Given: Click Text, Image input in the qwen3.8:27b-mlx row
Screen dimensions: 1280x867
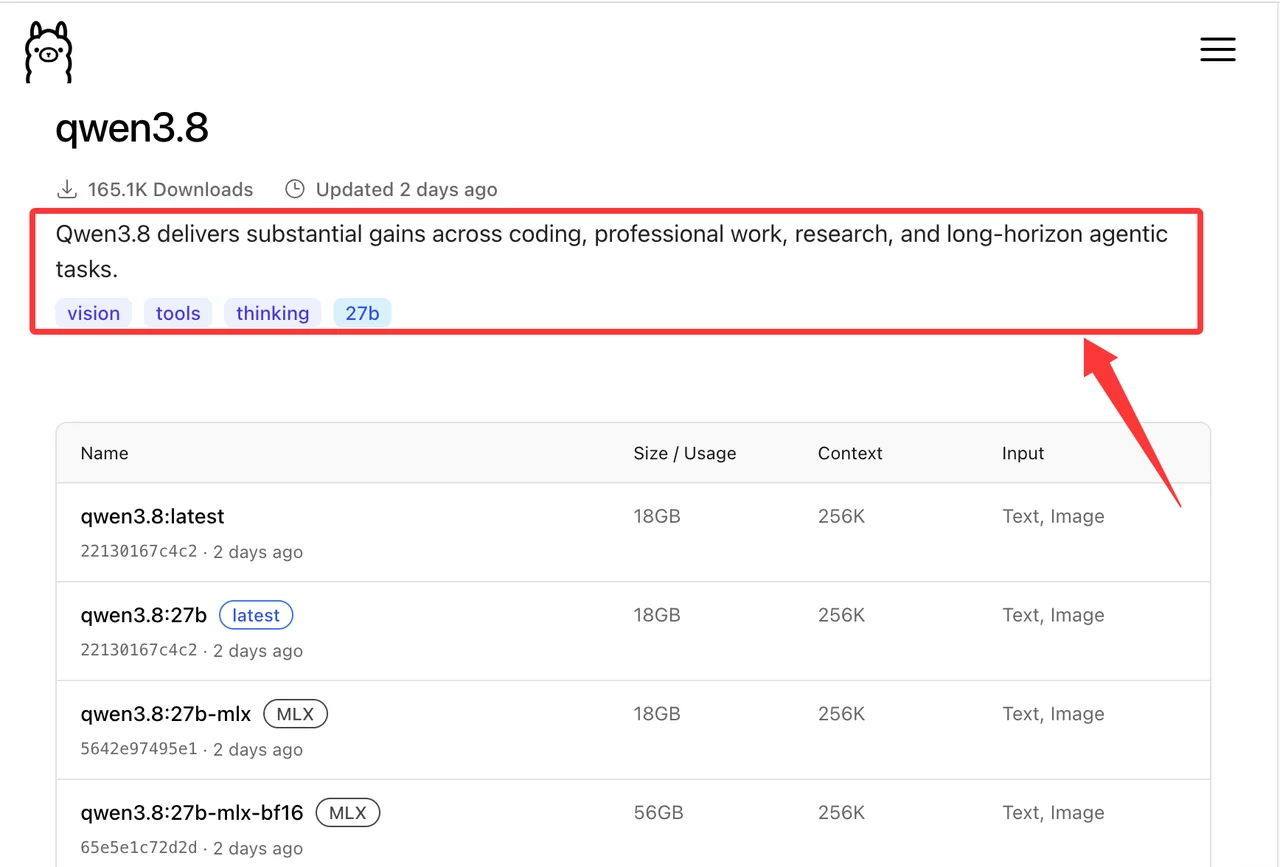Looking at the screenshot, I should pos(1053,714).
